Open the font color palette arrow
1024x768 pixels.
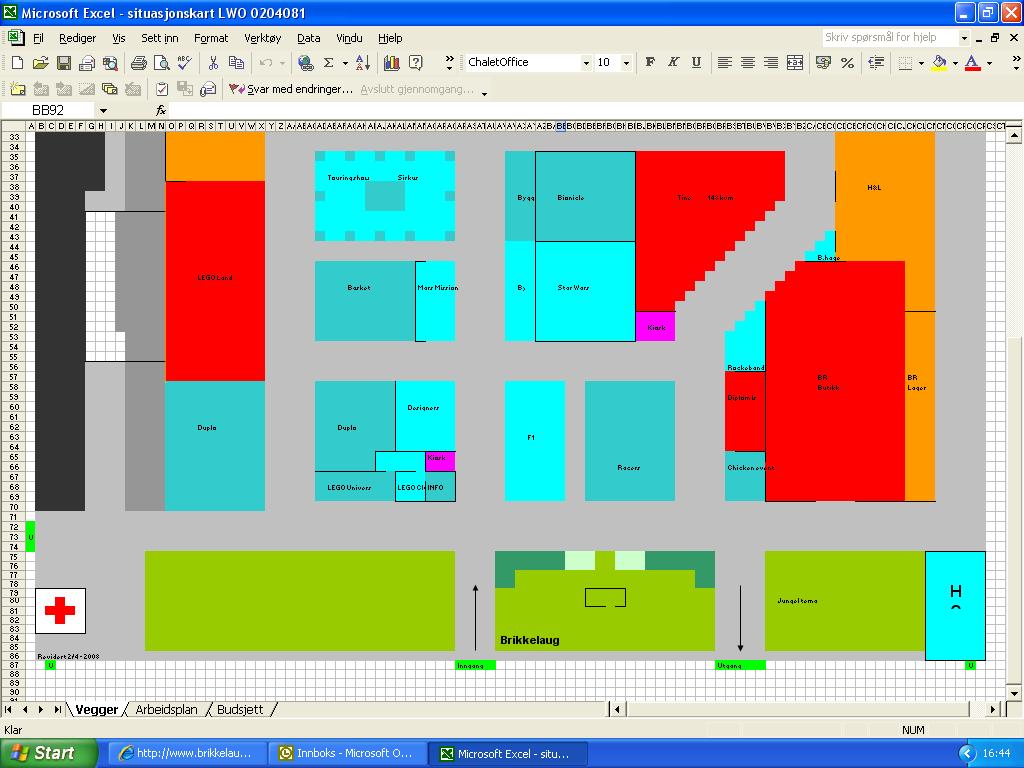tap(989, 63)
